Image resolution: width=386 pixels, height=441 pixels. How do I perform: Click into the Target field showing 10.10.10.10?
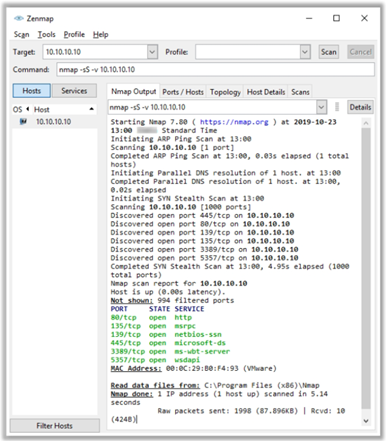click(x=95, y=52)
